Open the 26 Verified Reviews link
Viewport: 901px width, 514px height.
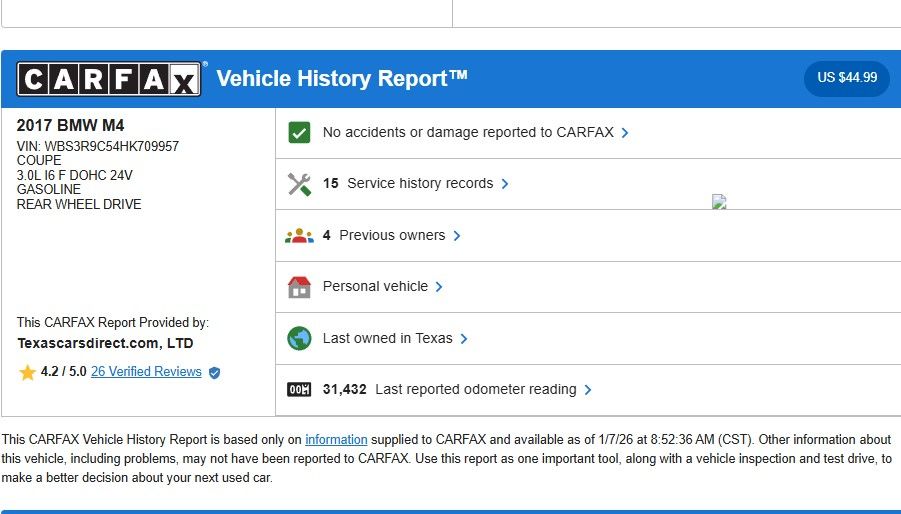click(146, 372)
